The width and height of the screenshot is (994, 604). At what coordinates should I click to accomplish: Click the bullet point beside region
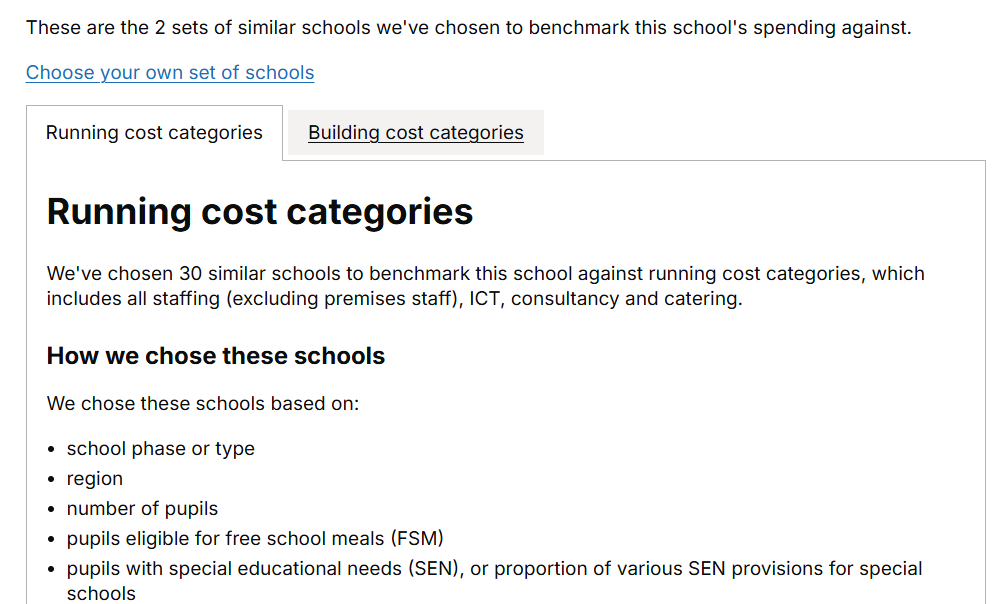pyautogui.click(x=52, y=480)
